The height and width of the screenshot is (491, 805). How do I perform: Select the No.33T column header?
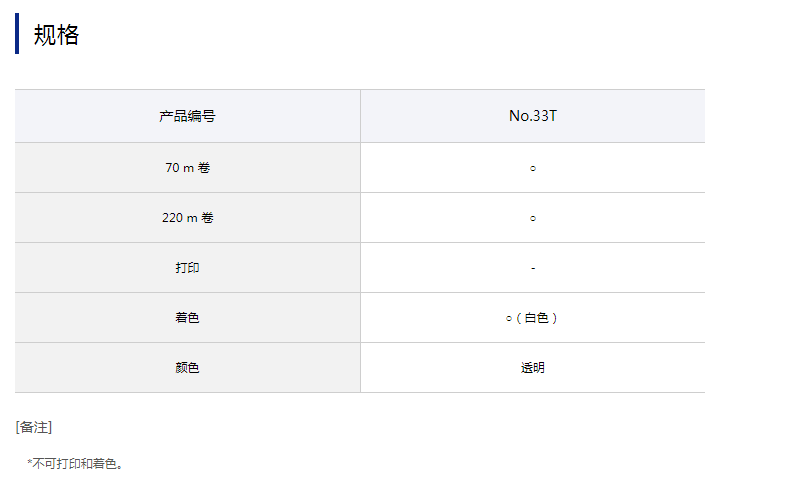(x=532, y=116)
